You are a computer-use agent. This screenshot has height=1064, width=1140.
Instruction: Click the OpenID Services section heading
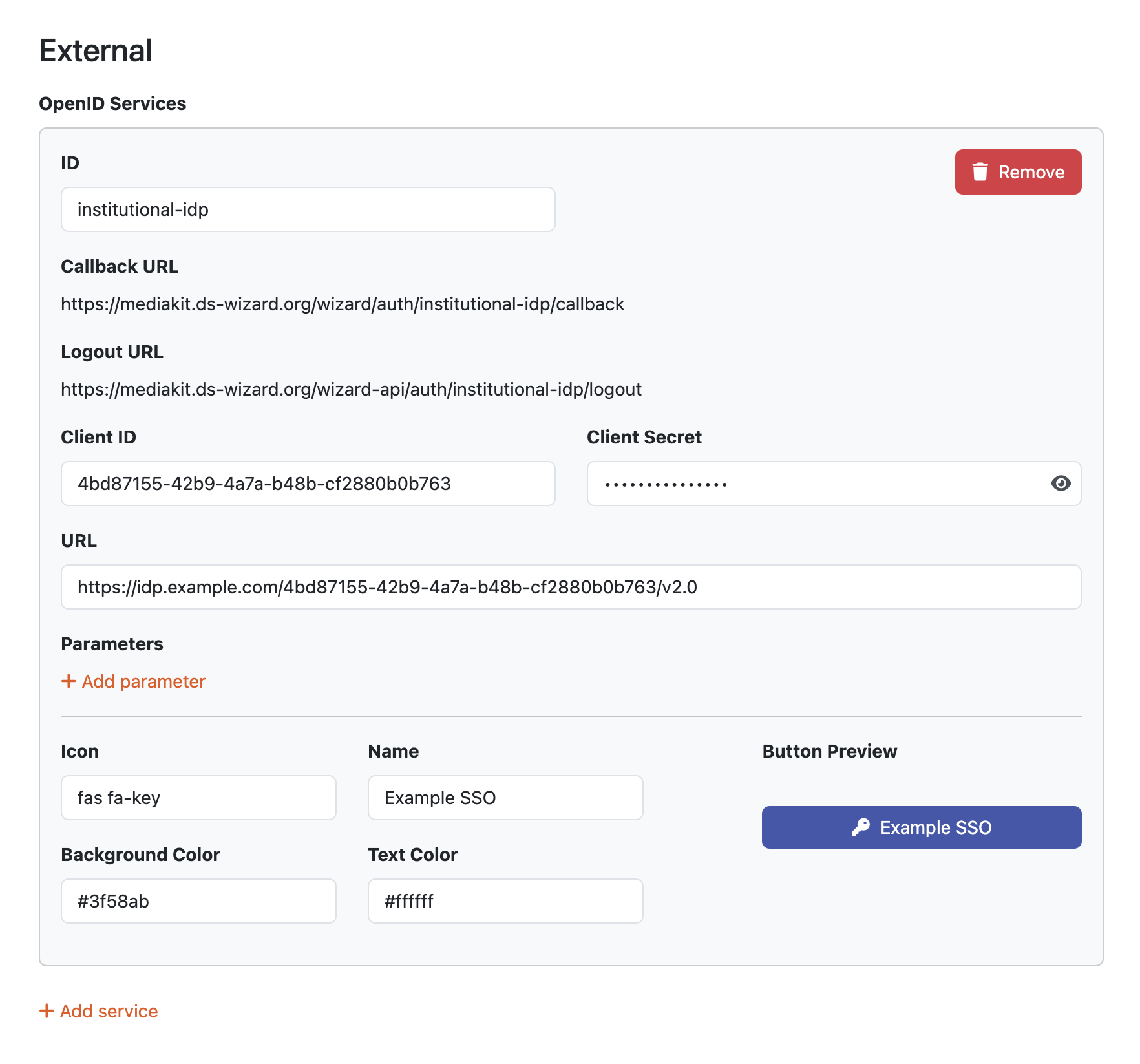click(x=112, y=103)
